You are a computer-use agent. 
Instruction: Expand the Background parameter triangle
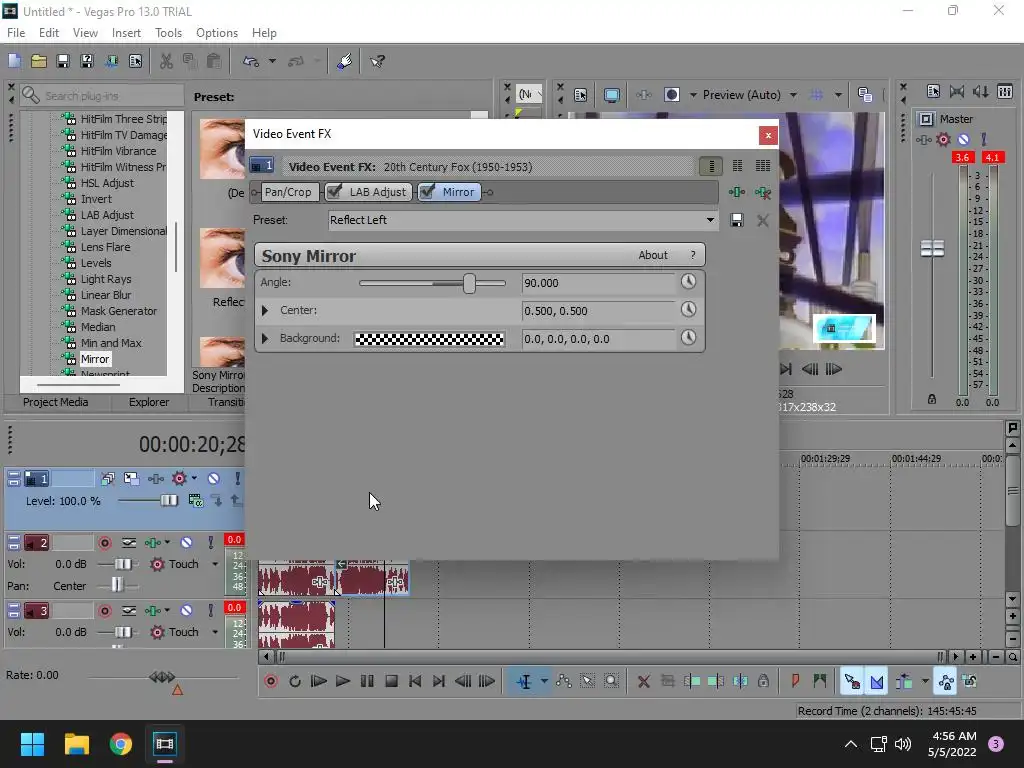(x=264, y=338)
